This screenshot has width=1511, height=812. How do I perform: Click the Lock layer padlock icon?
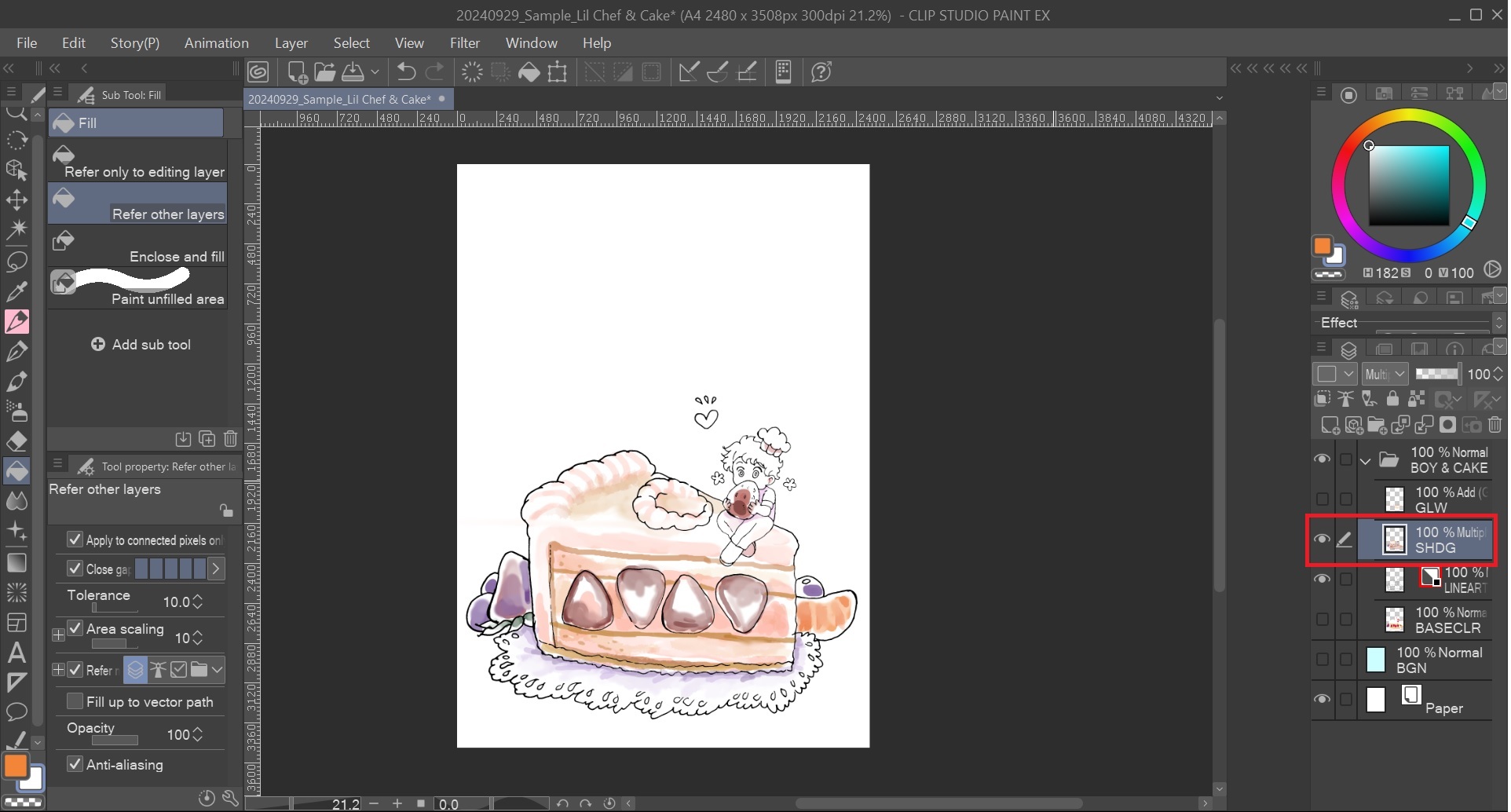coord(1392,399)
